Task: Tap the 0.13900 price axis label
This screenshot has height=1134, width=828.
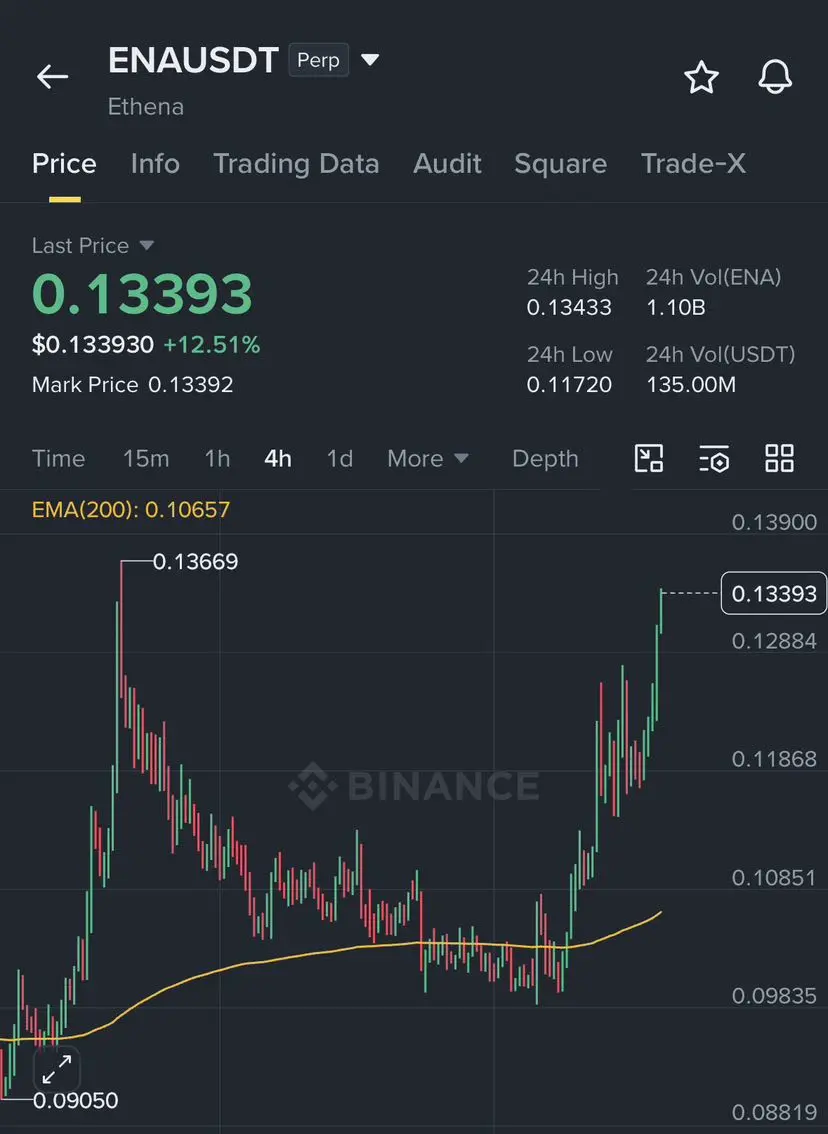Action: (x=774, y=522)
